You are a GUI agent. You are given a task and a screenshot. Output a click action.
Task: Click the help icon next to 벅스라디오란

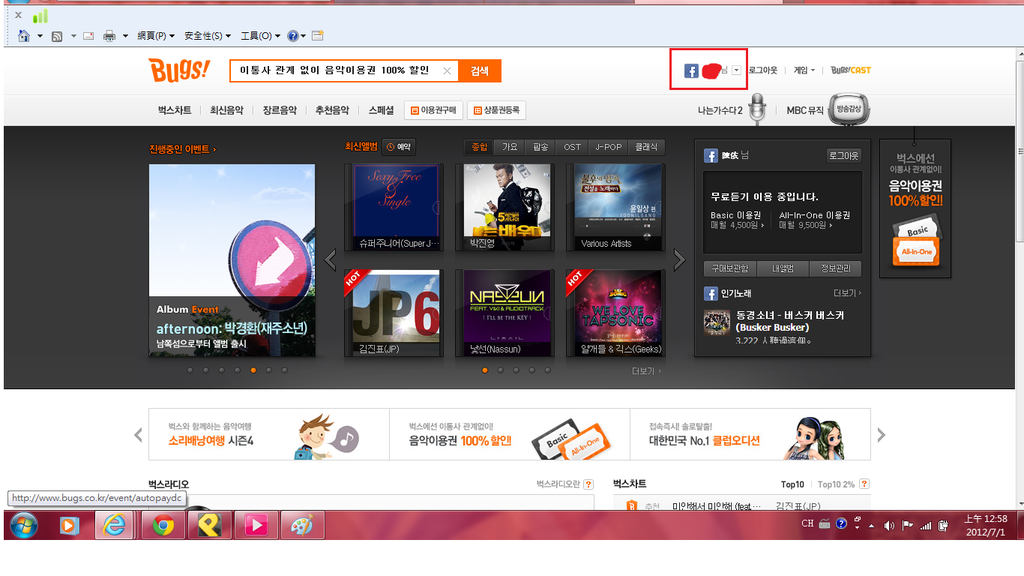588,484
